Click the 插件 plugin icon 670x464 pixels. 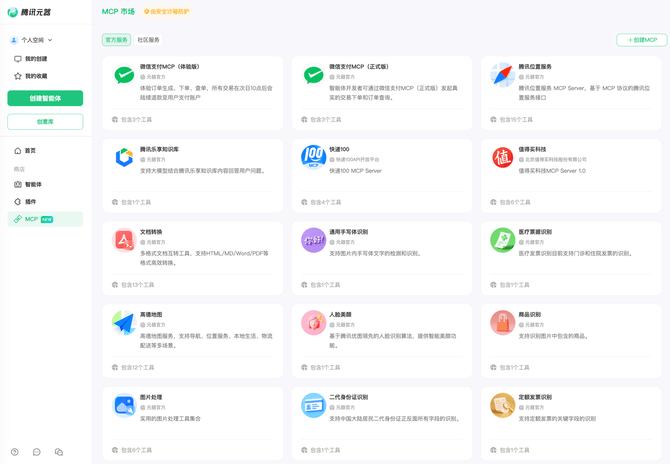18,202
